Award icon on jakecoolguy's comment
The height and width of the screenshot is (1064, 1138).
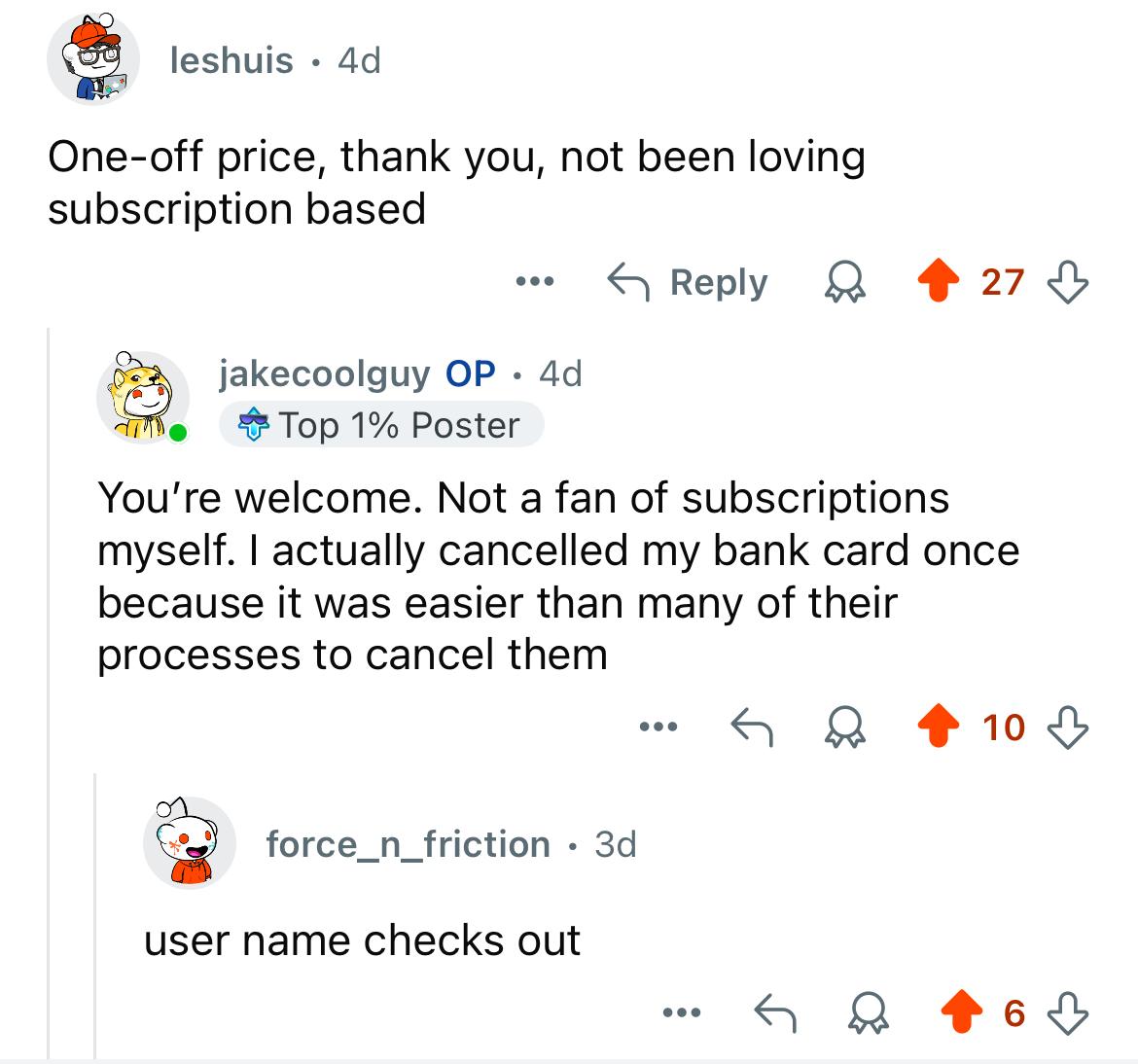click(x=845, y=727)
